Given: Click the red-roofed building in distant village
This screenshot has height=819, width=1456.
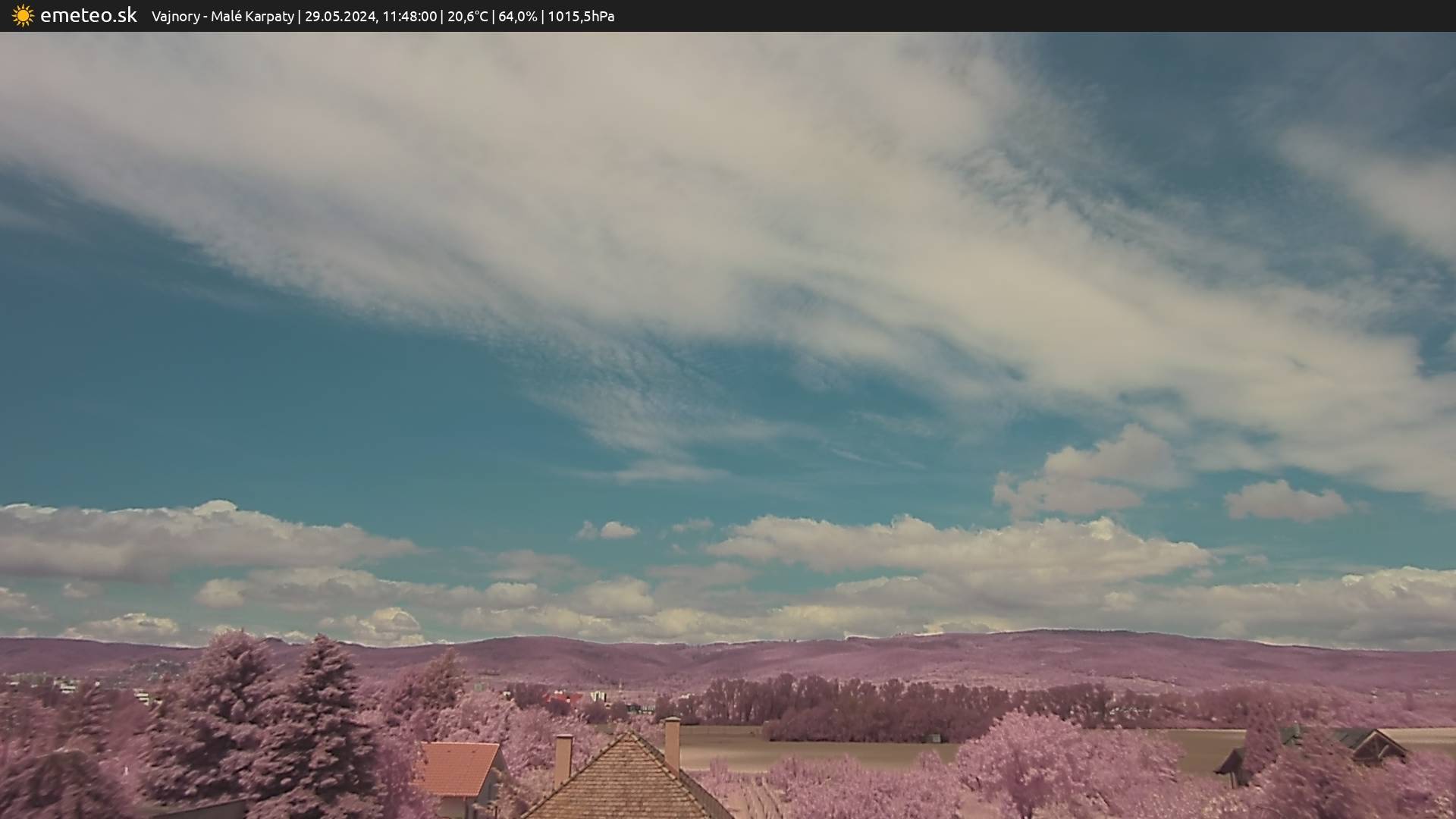Looking at the screenshot, I should 564,697.
